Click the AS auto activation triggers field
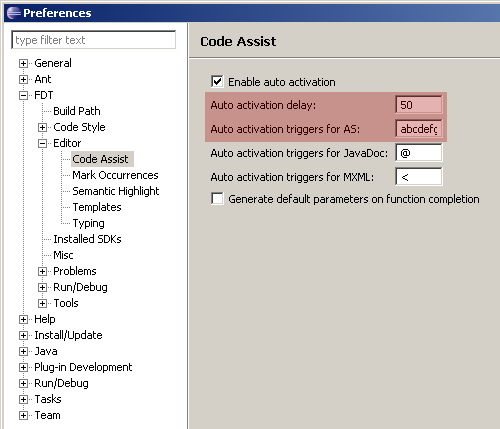 (419, 129)
